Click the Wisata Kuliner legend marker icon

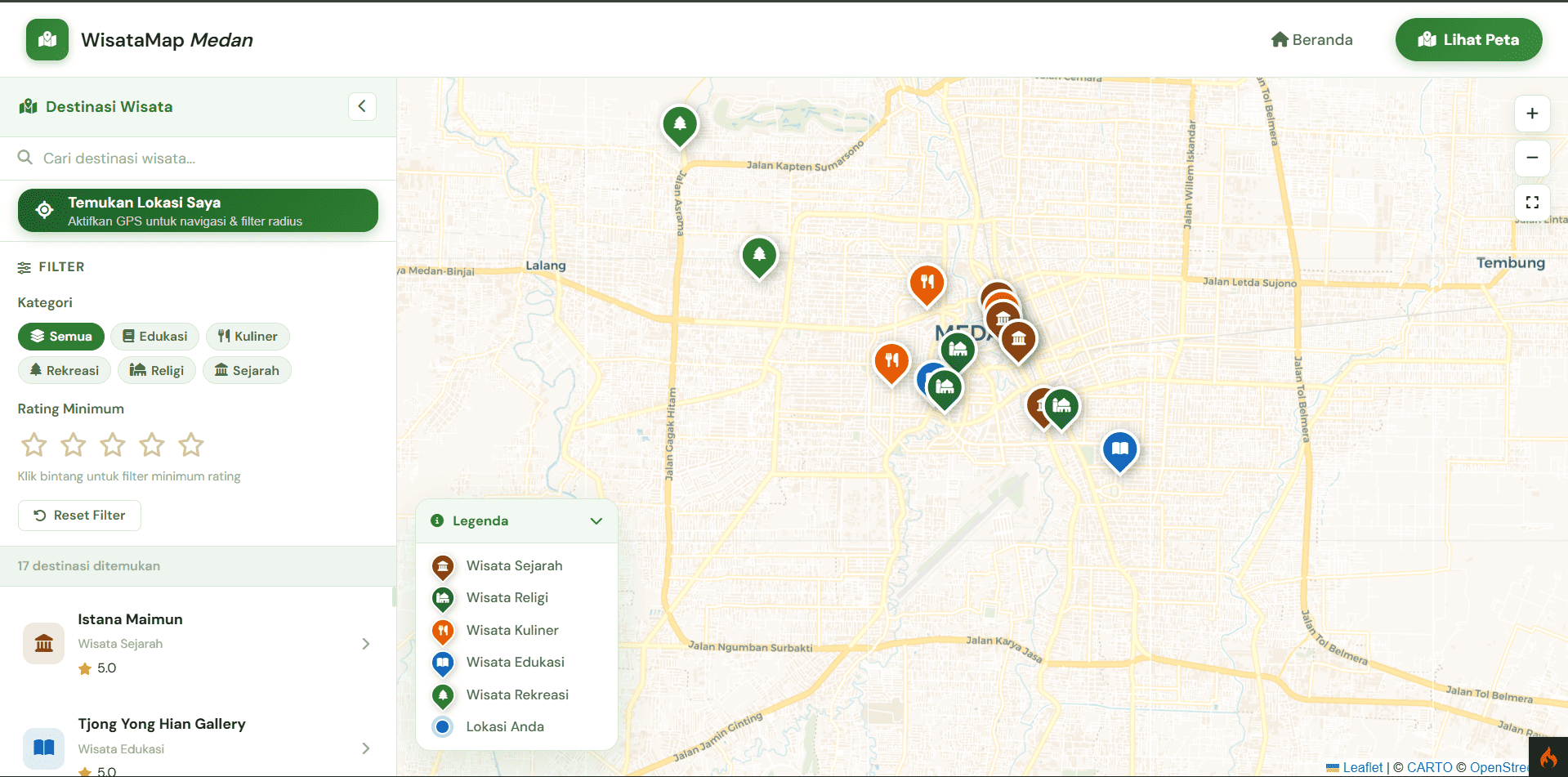(x=443, y=631)
